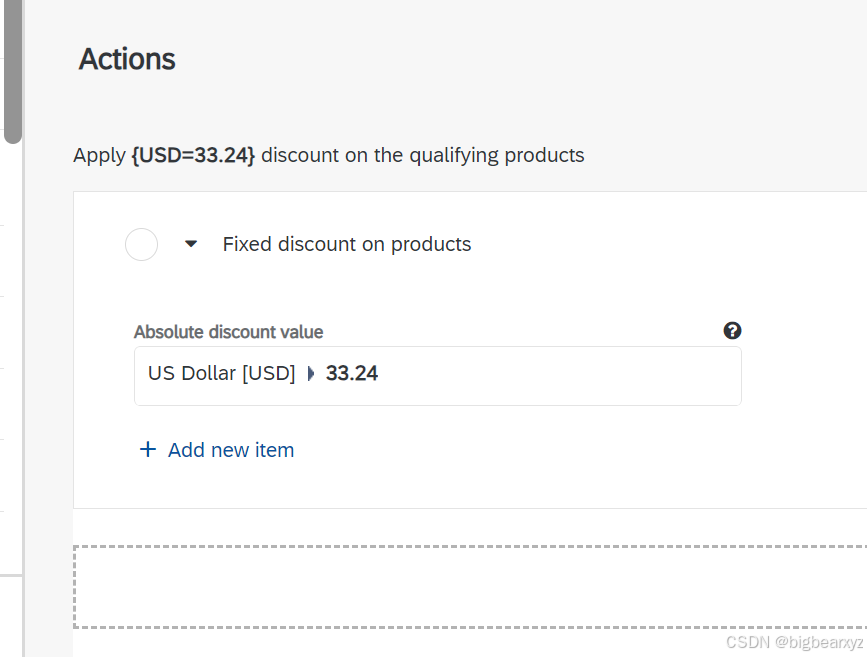This screenshot has height=657, width=867.
Task: Click the Absolute discount value label
Action: coord(228,332)
